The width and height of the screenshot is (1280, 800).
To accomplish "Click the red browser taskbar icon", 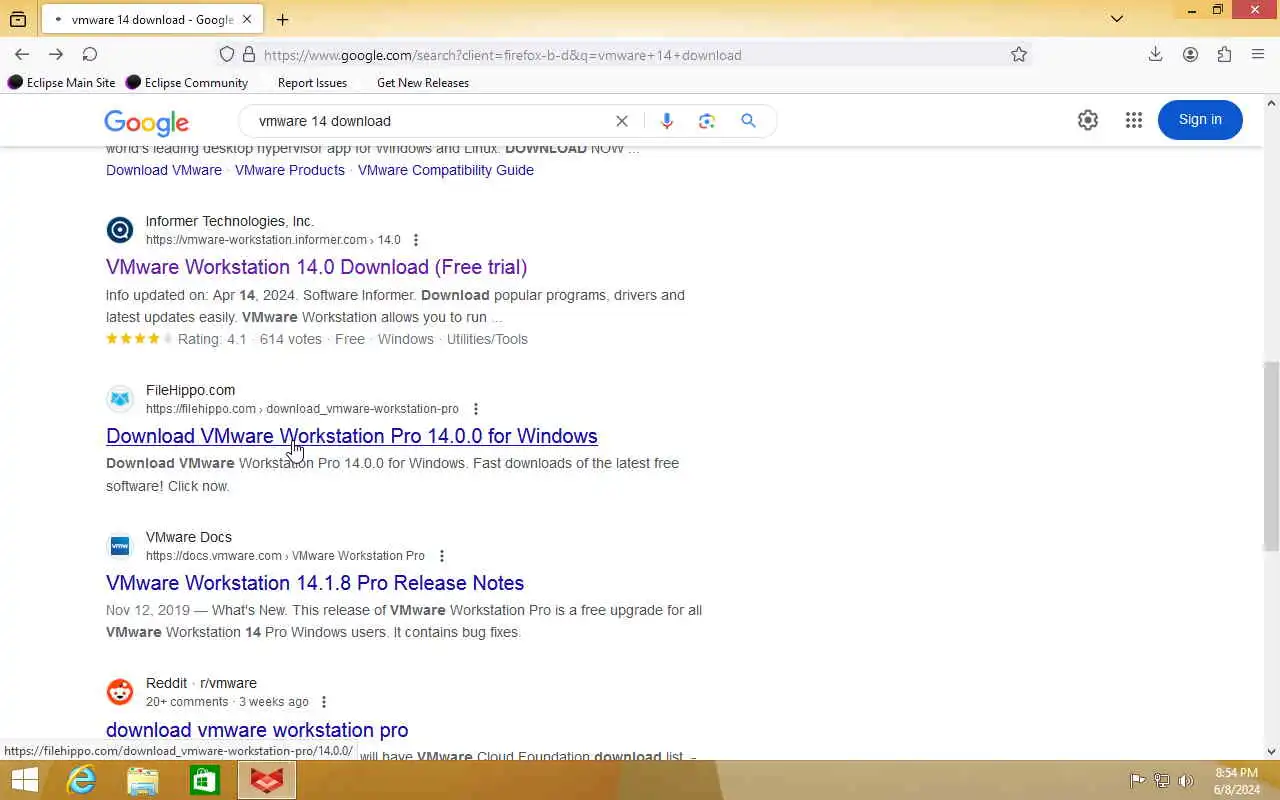I will [x=267, y=780].
